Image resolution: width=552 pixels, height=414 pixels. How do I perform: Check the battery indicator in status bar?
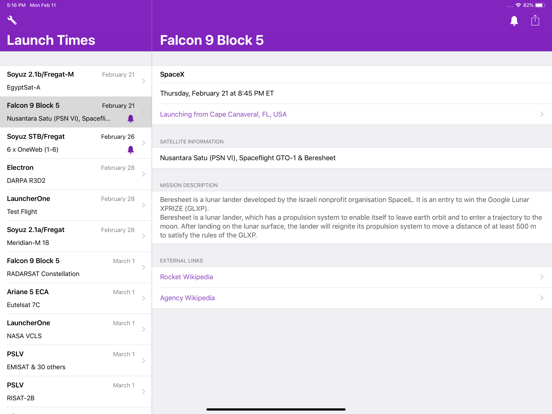tap(540, 5)
